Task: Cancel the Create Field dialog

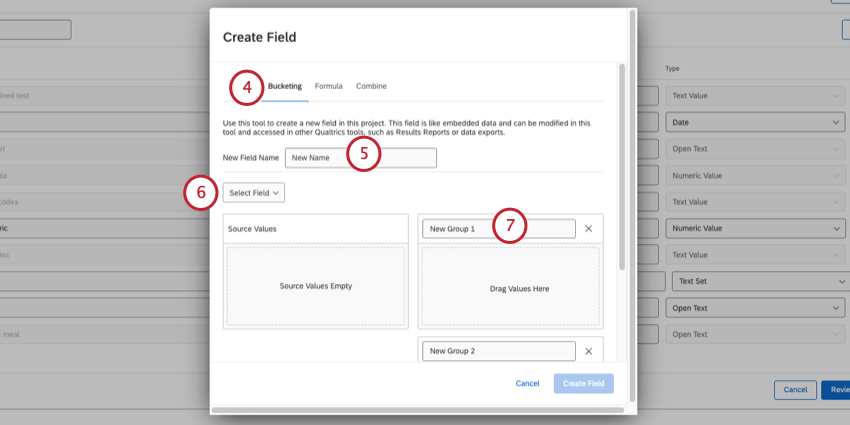Action: [527, 384]
